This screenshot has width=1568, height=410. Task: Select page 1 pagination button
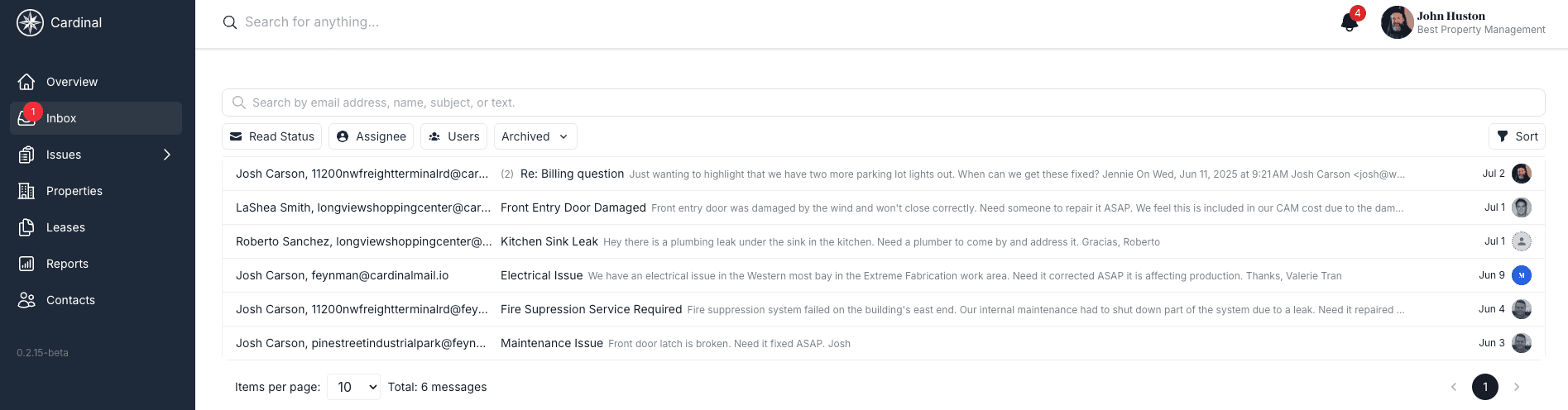(1485, 387)
